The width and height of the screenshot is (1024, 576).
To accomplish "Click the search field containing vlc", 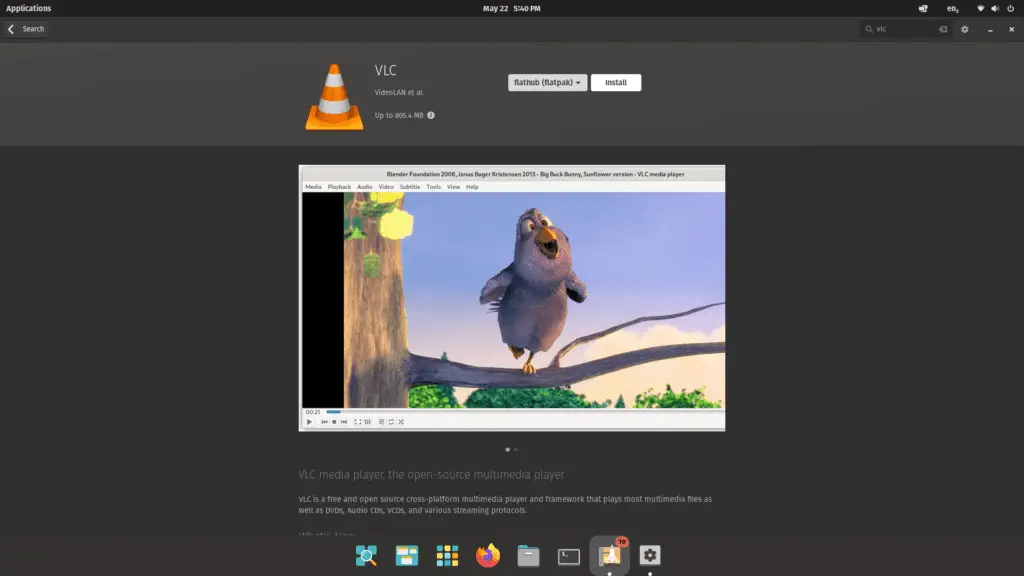I will [x=906, y=29].
